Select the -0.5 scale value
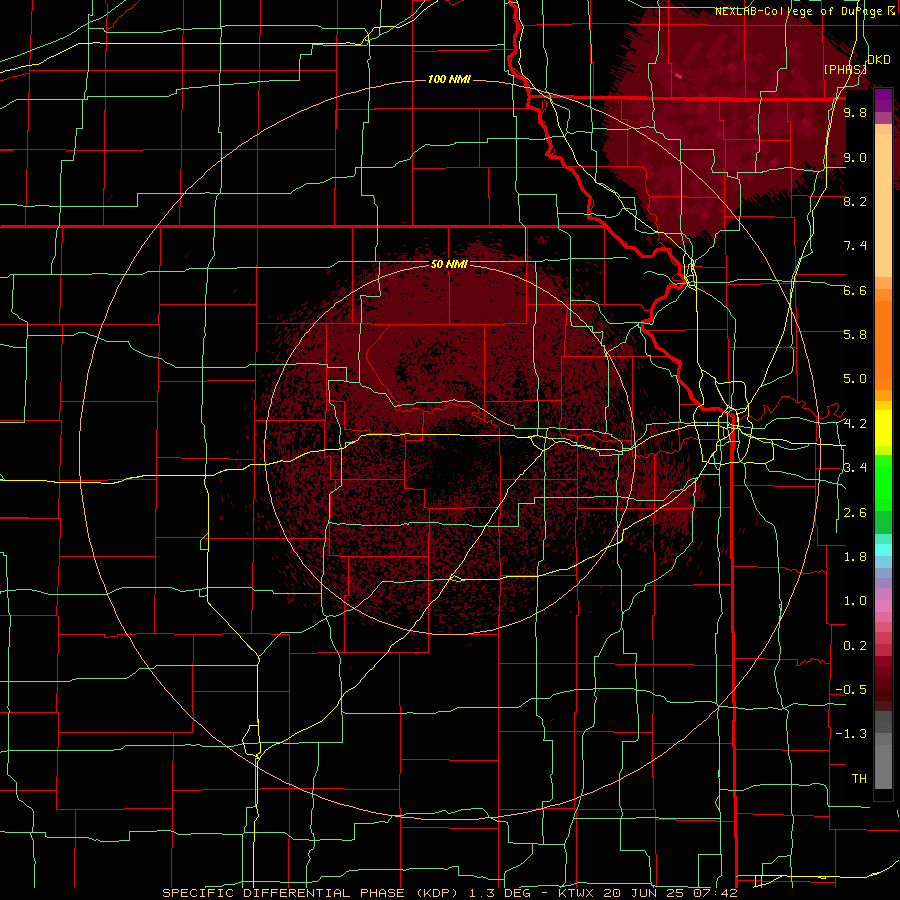 851,690
